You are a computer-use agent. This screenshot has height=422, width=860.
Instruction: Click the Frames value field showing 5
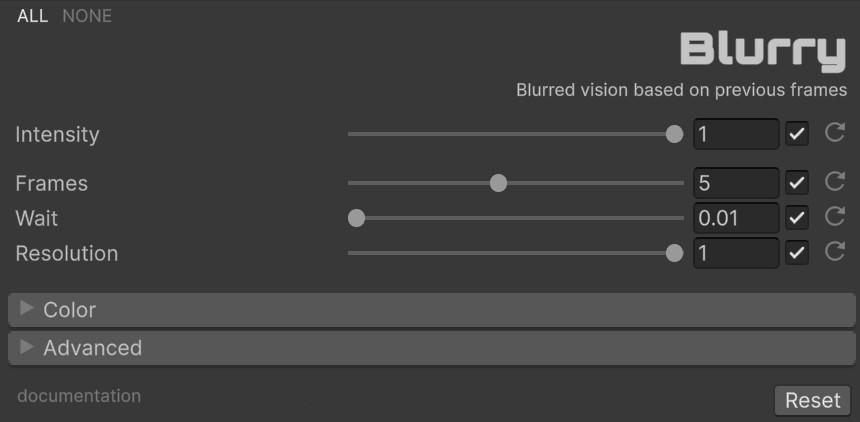pos(735,183)
